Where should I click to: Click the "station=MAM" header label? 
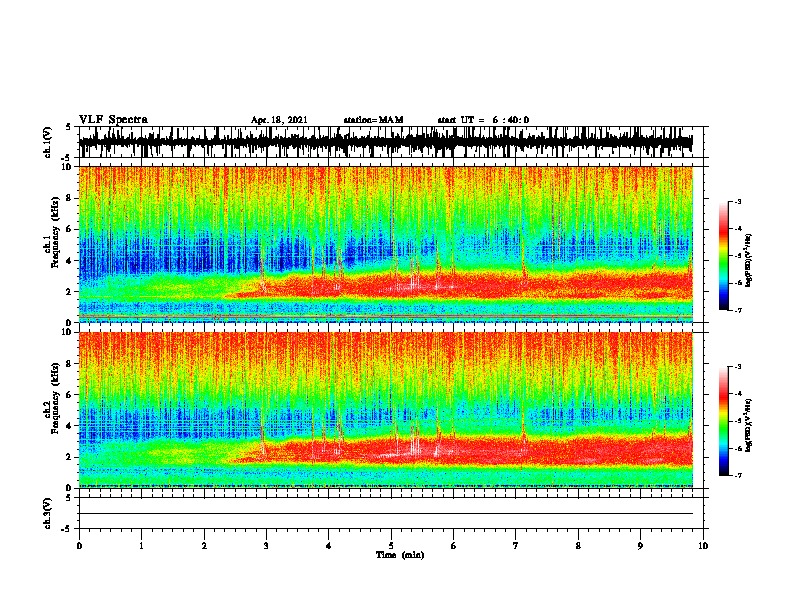(x=373, y=120)
